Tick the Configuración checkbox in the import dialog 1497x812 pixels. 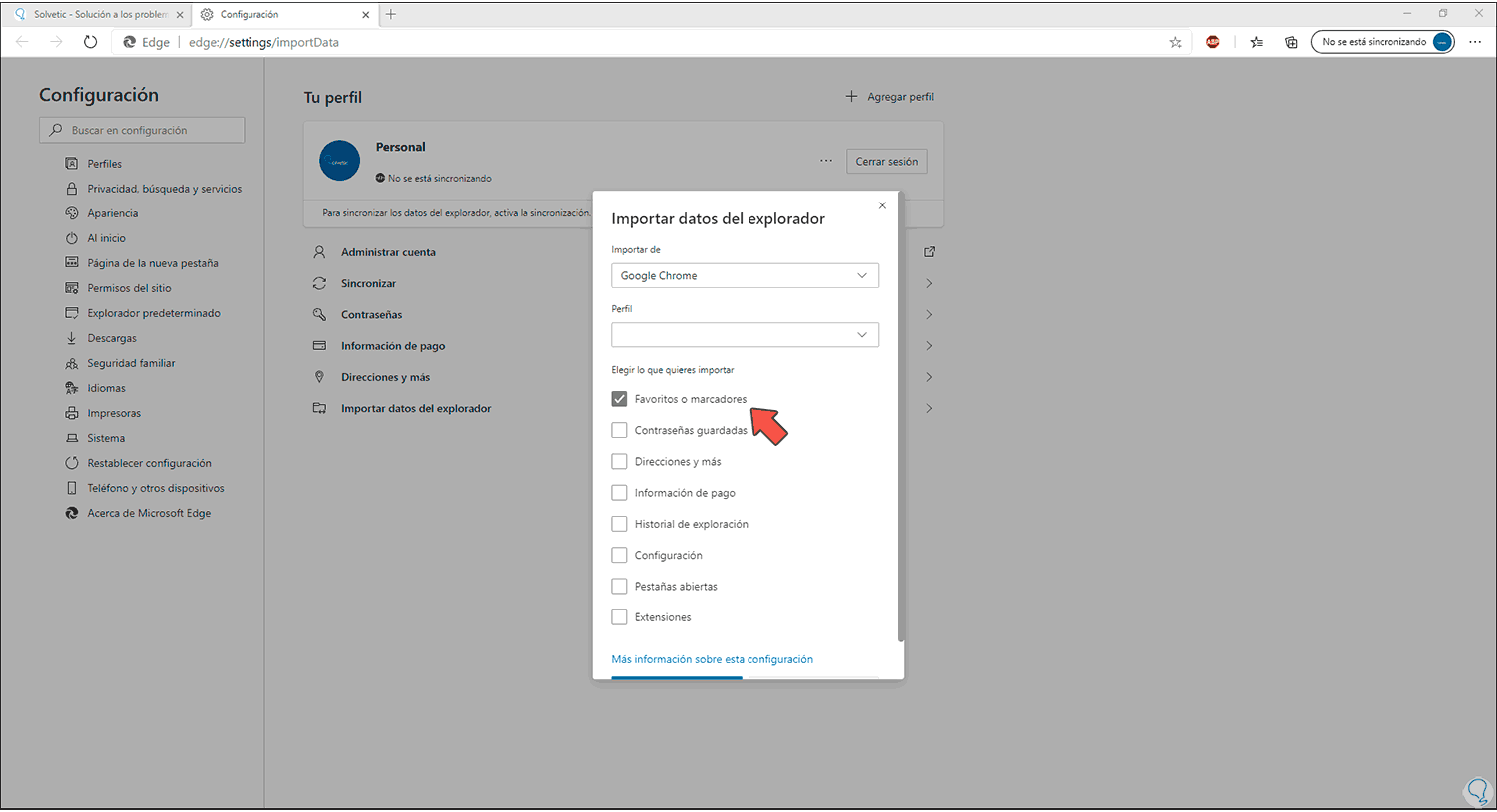click(x=619, y=555)
